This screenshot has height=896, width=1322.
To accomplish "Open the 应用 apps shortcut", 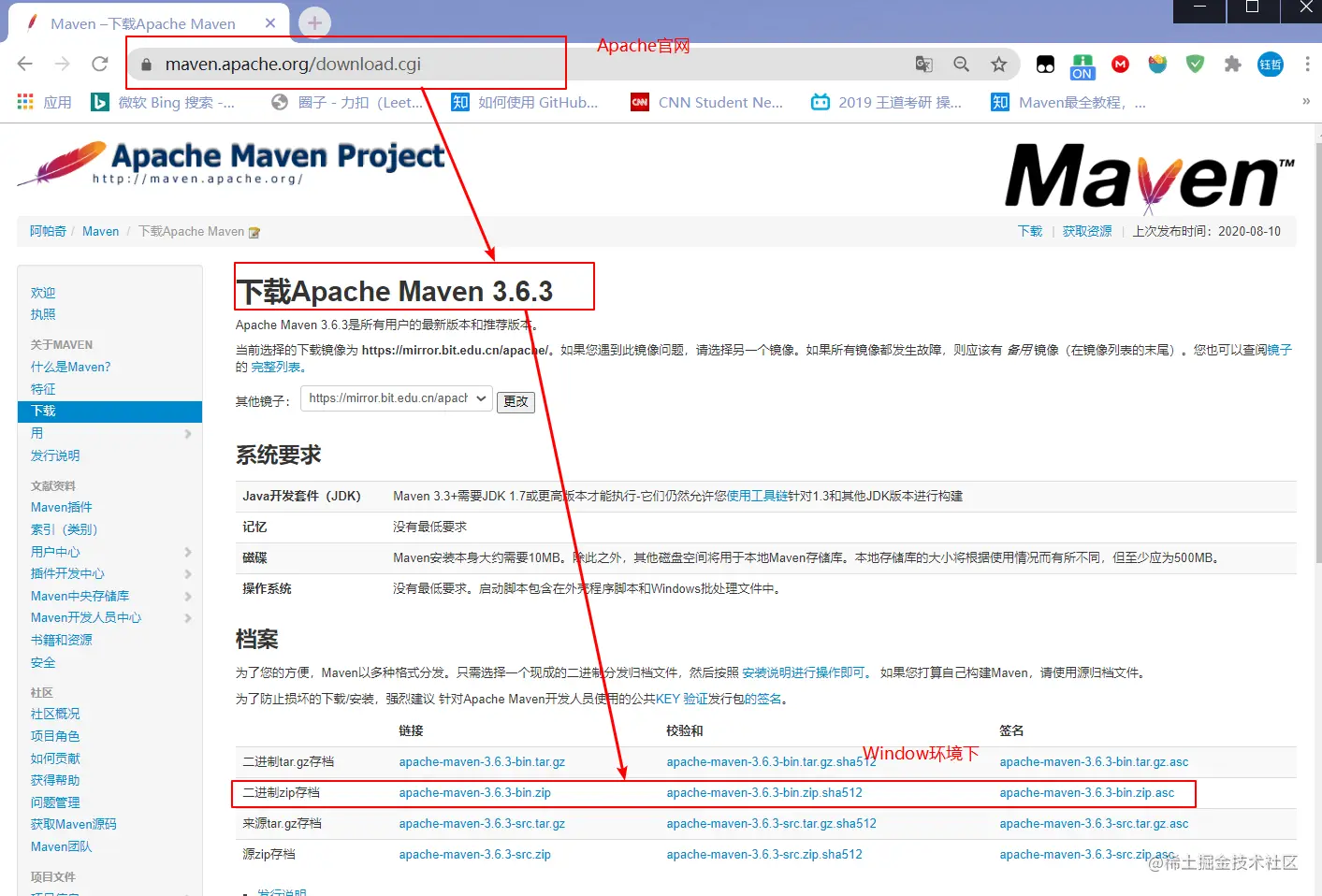I will (x=45, y=102).
